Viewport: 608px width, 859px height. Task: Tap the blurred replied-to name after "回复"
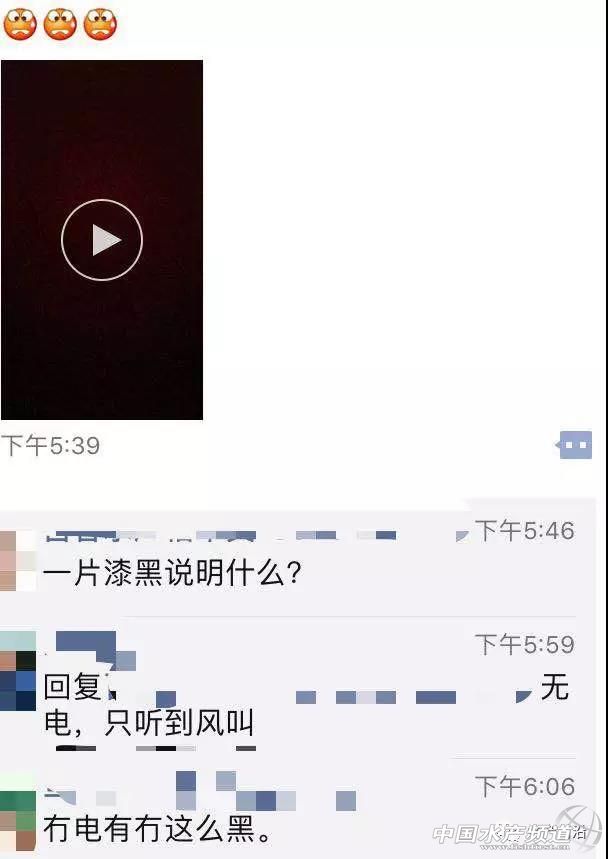coord(320,693)
